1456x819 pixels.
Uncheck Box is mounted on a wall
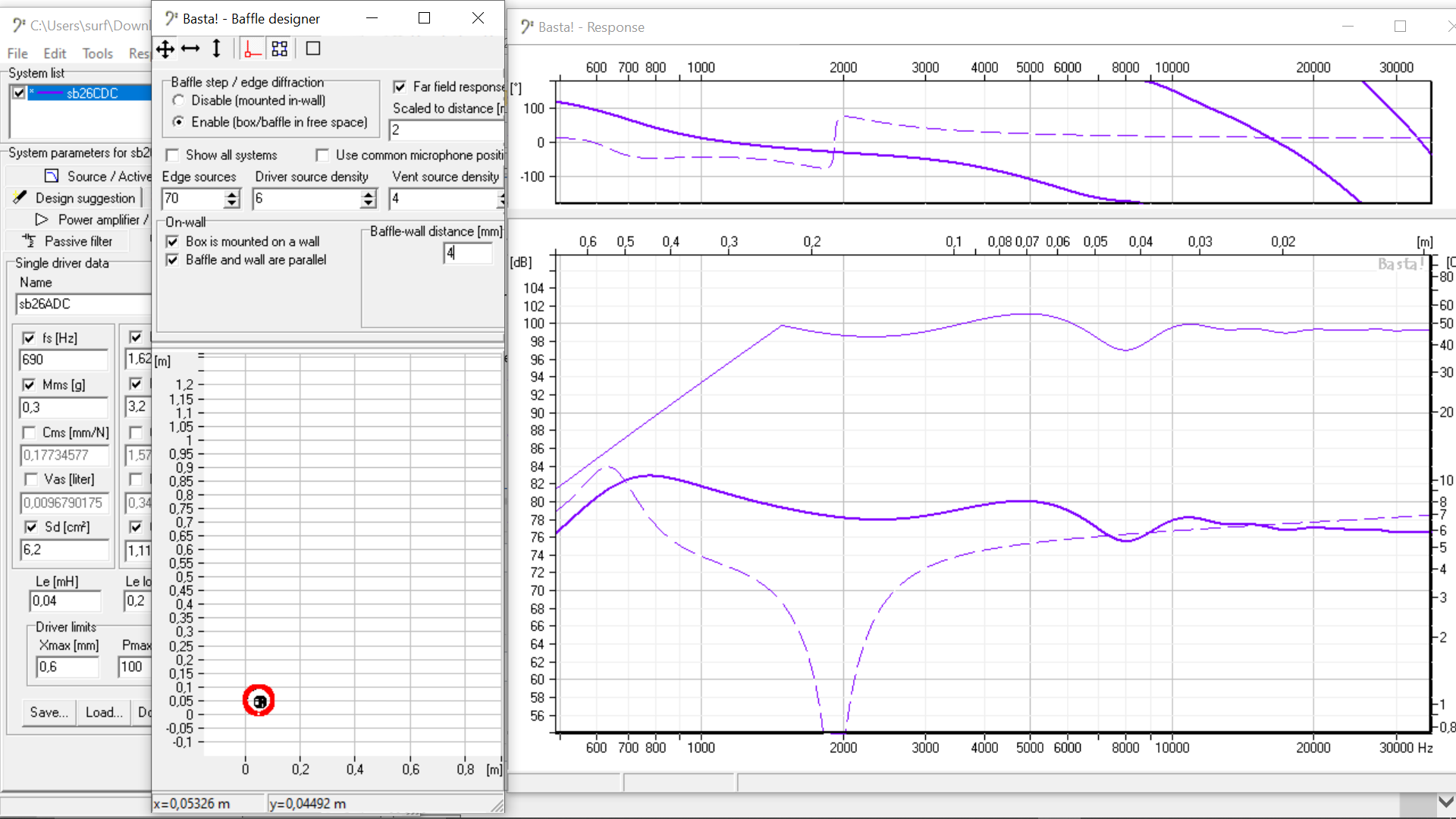tap(172, 242)
